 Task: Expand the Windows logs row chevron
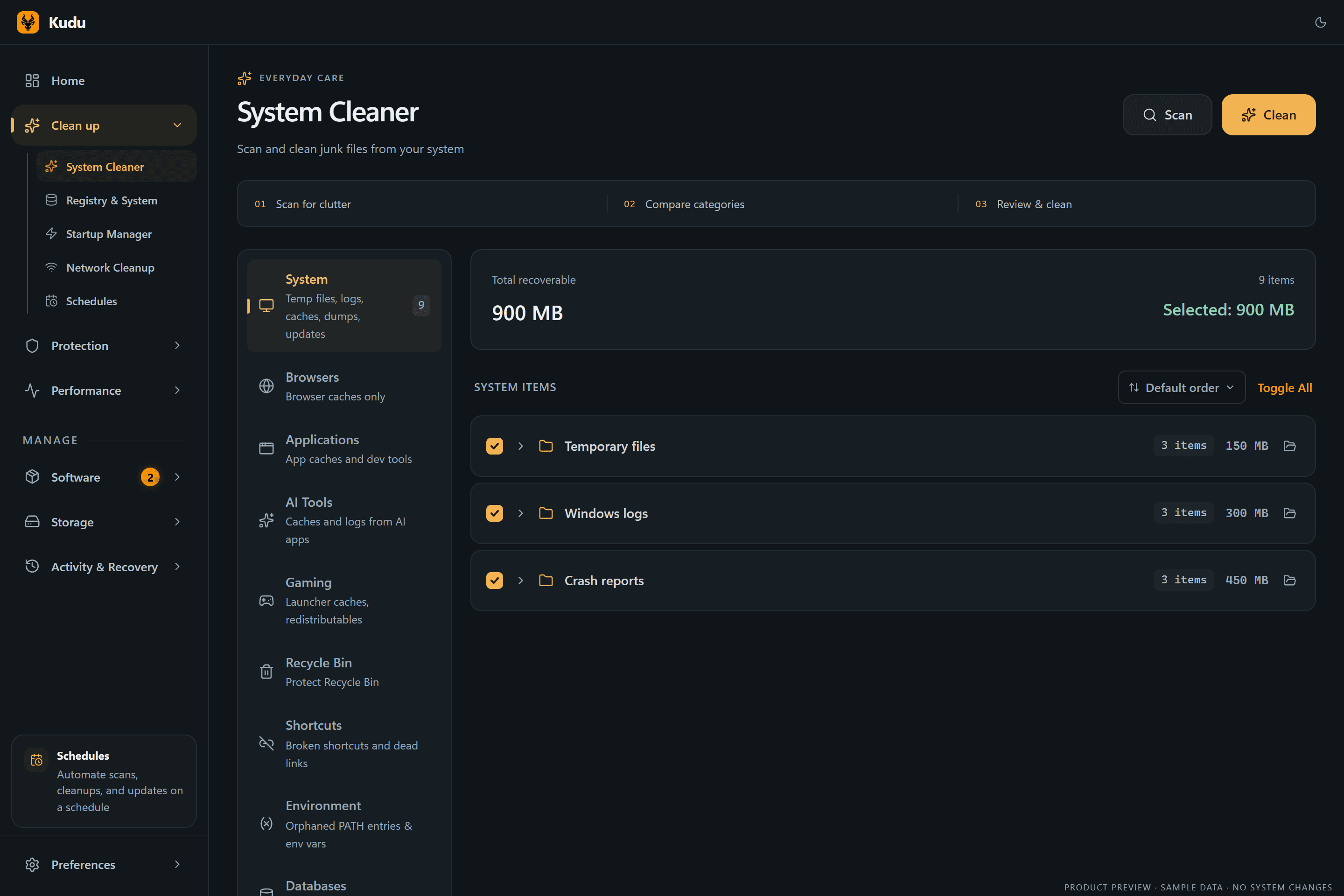[x=521, y=513]
